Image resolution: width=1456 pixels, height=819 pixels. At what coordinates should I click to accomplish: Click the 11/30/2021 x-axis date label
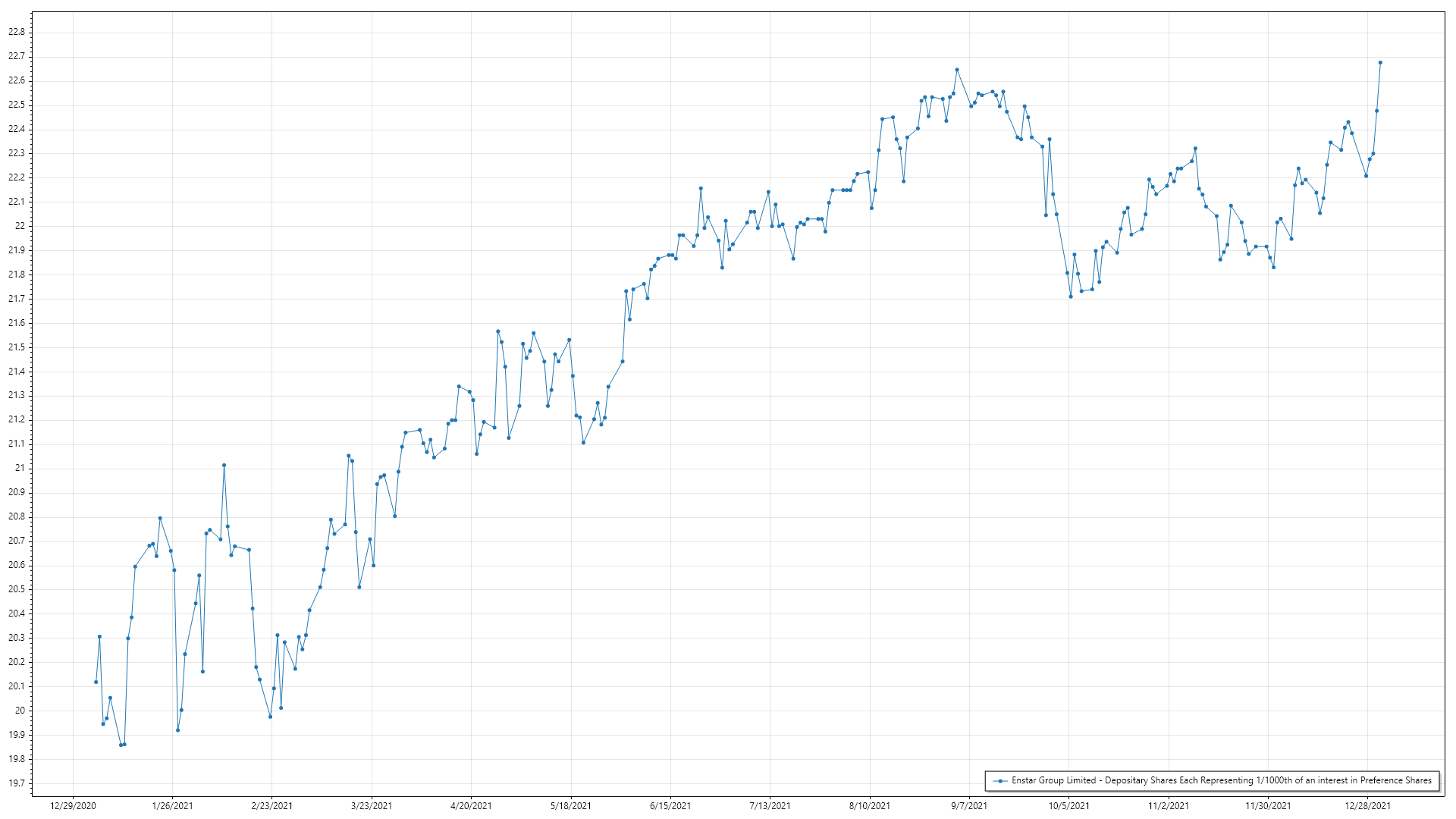pos(1267,806)
